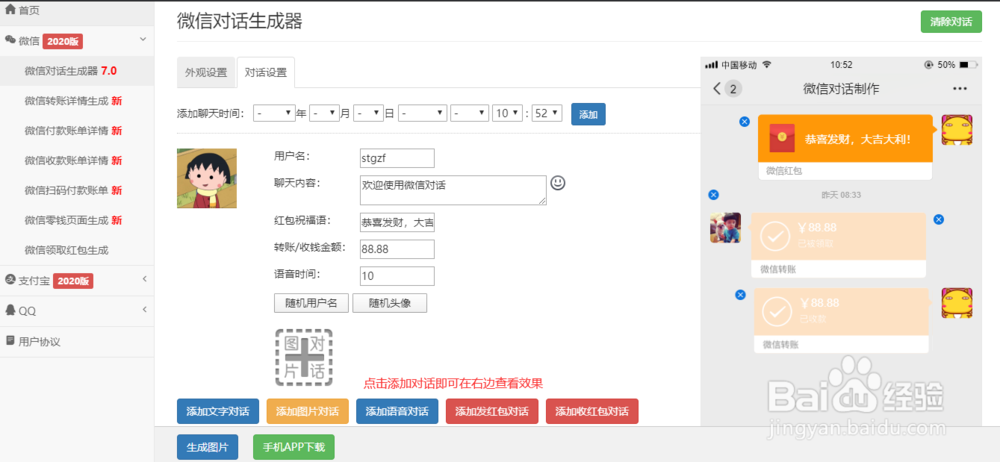Click 添加文字对话 button
1000x462 pixels.
(x=218, y=412)
